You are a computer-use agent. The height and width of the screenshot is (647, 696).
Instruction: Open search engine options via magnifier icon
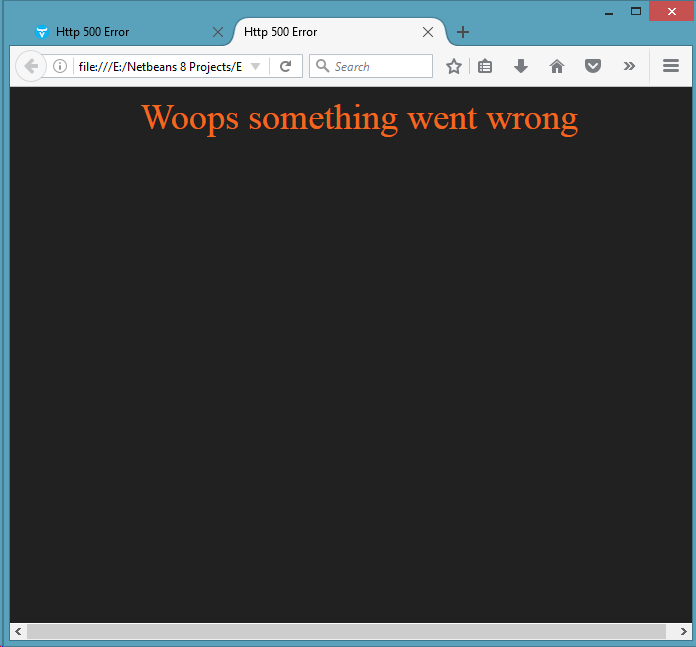pyautogui.click(x=322, y=66)
